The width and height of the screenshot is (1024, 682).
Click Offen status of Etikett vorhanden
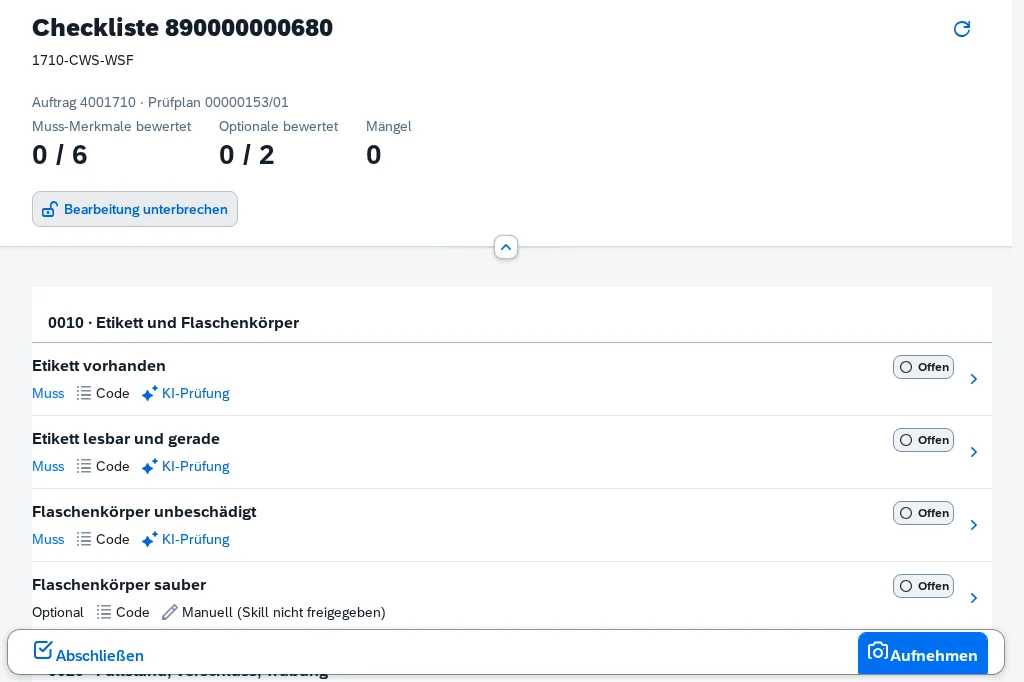(x=923, y=367)
